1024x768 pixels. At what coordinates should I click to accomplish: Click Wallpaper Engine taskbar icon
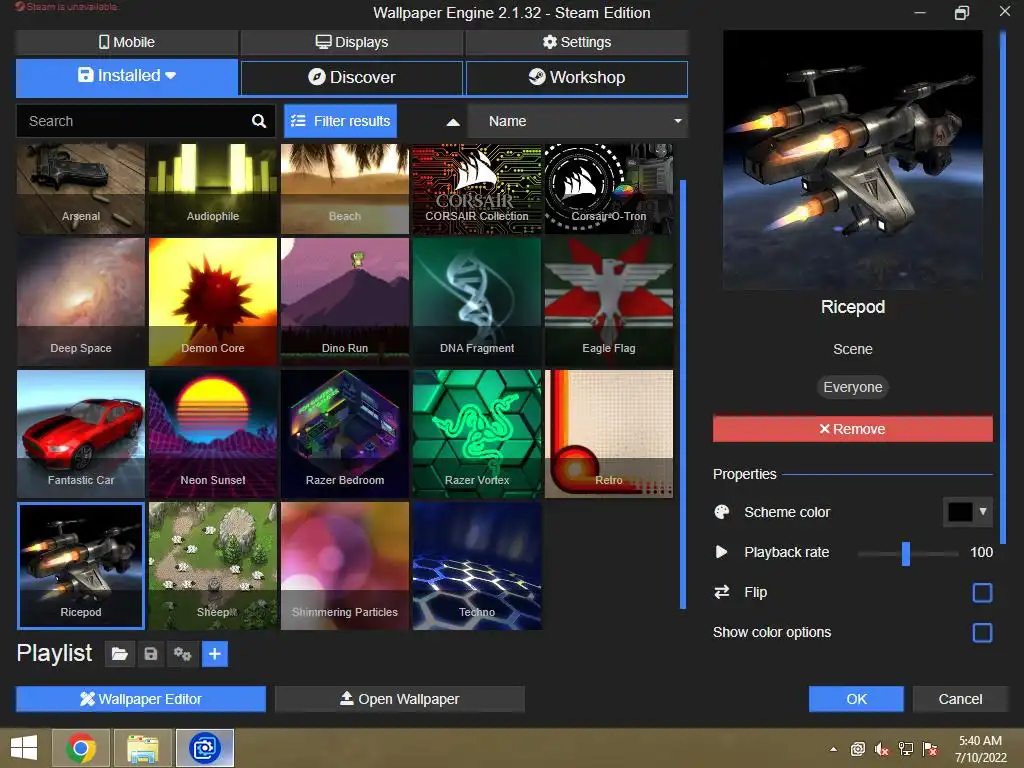pos(205,748)
